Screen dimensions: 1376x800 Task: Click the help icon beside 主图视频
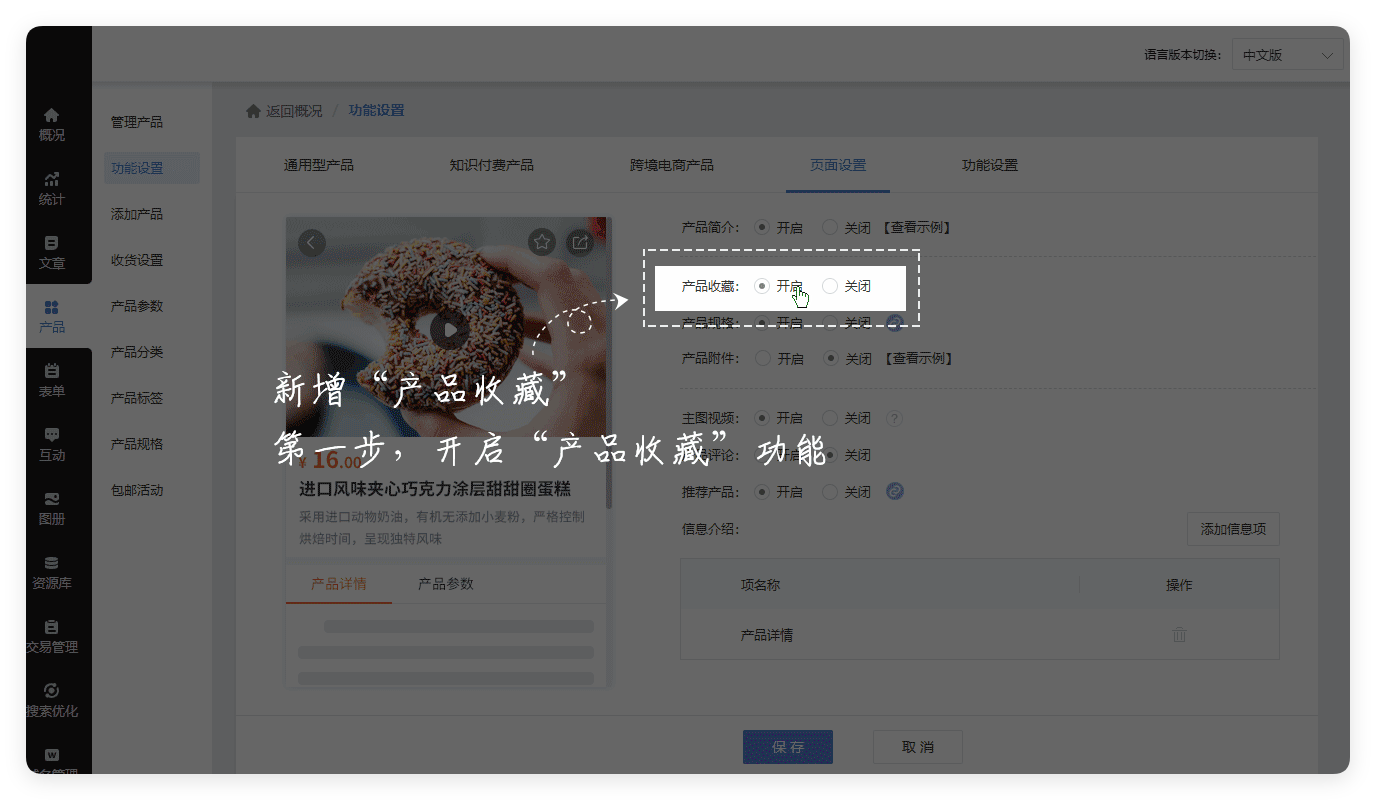[x=894, y=418]
